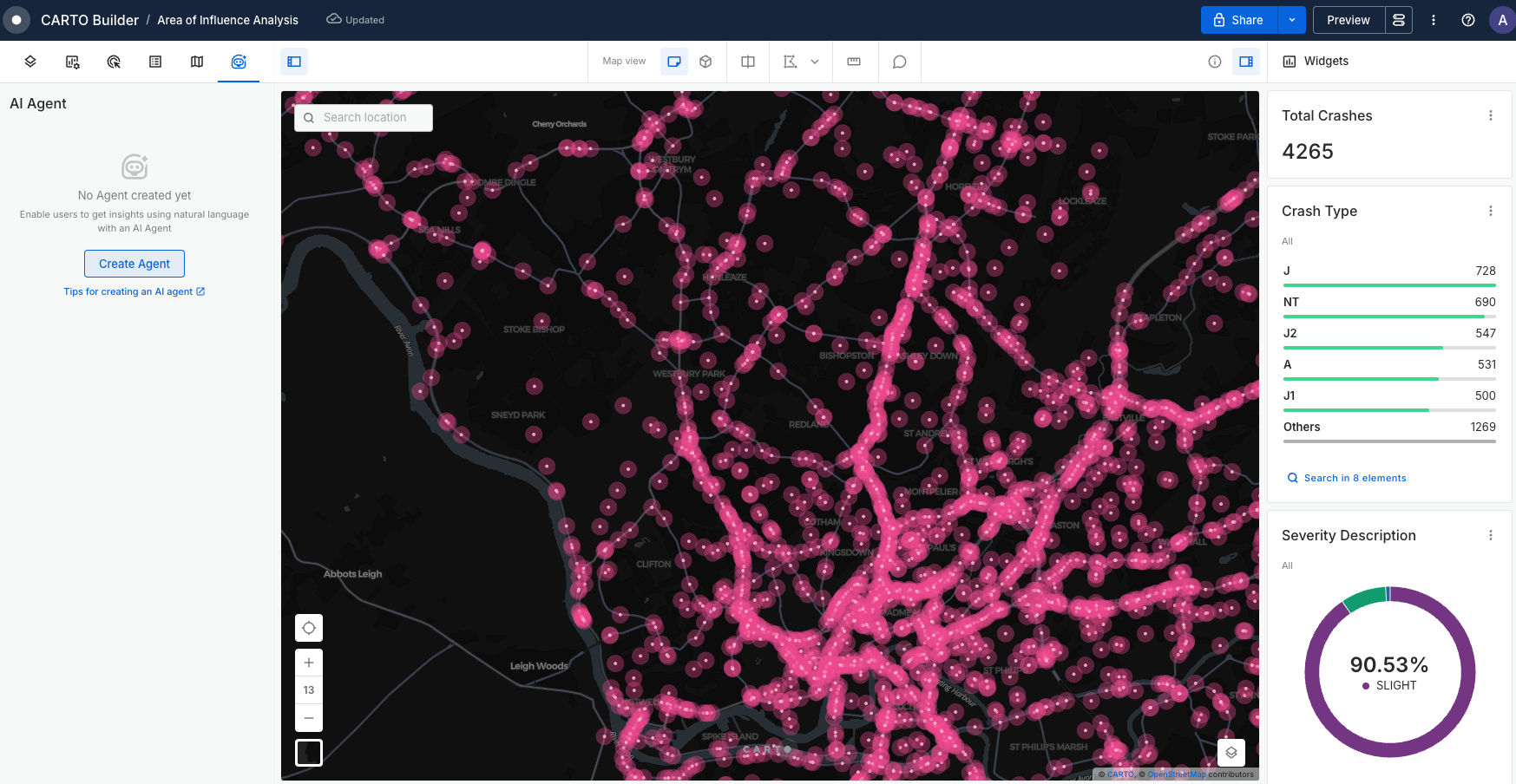Enable split screen map view
This screenshot has width=1516, height=784.
click(x=748, y=62)
